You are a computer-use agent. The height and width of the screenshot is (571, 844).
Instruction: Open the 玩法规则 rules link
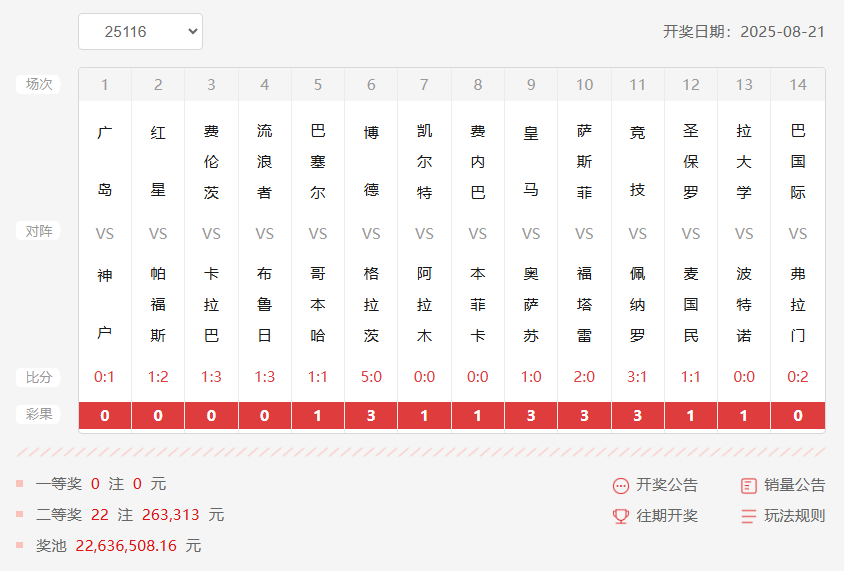(x=795, y=516)
